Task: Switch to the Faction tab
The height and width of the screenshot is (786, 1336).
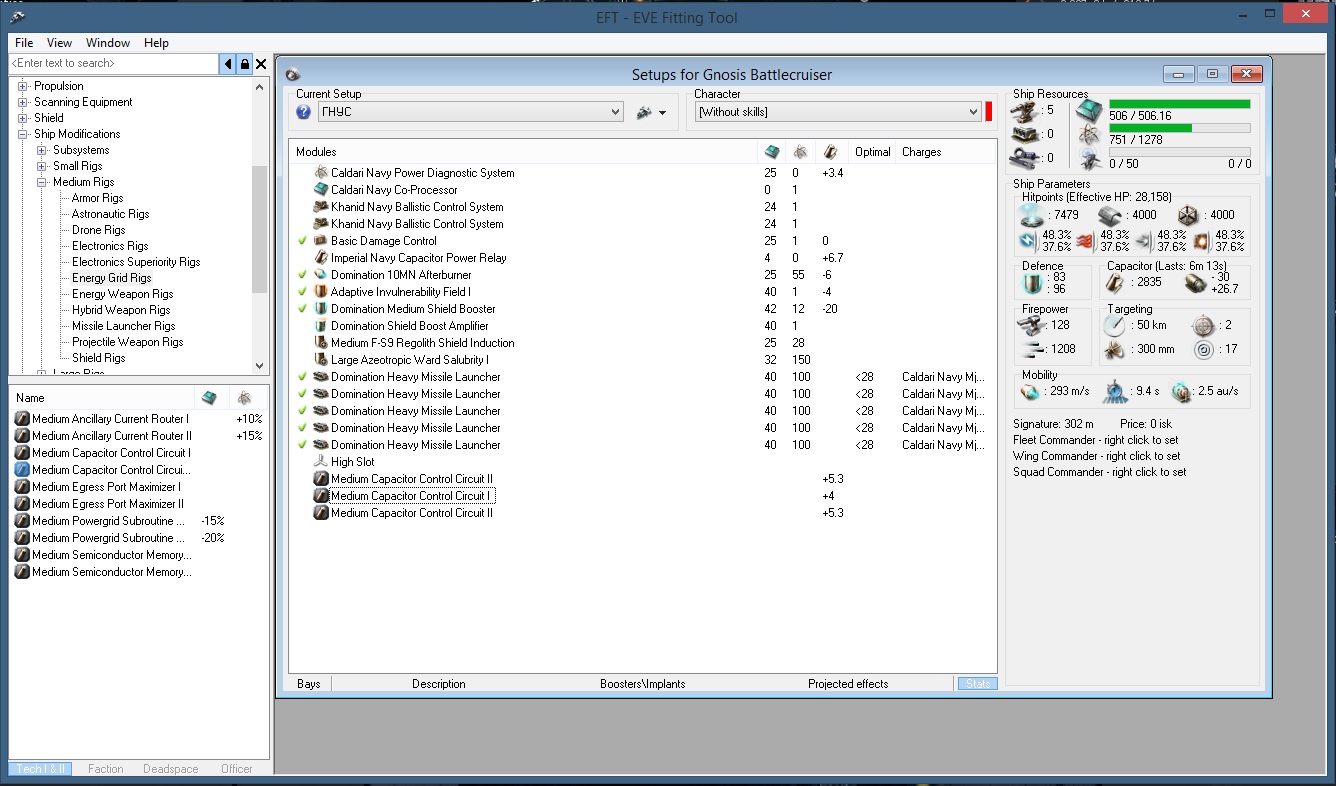Action: (105, 769)
